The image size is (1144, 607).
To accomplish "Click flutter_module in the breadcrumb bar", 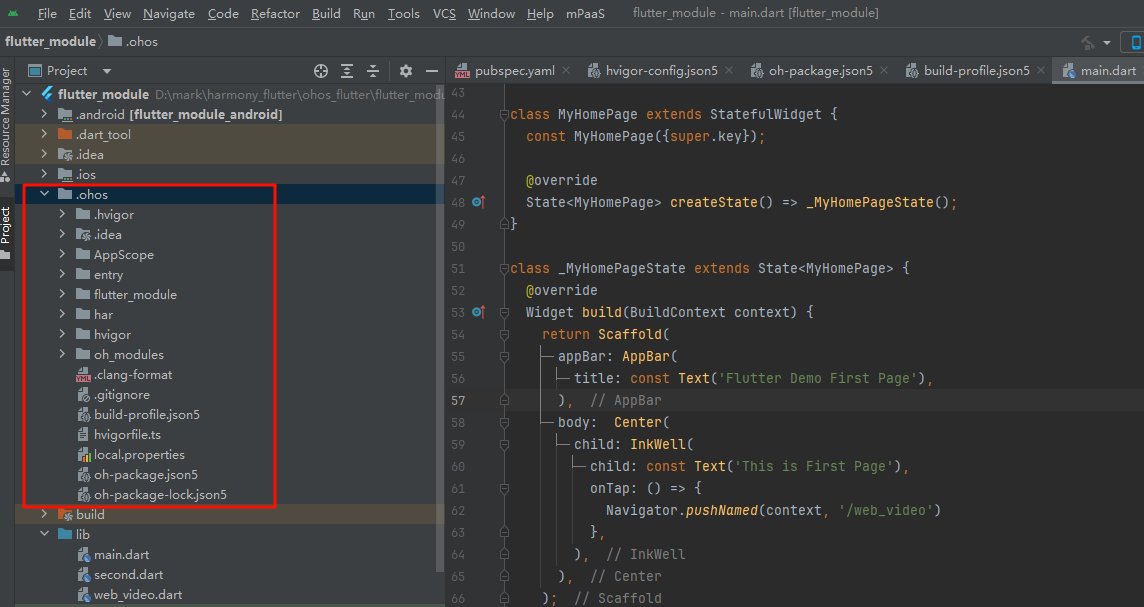I will pos(49,42).
